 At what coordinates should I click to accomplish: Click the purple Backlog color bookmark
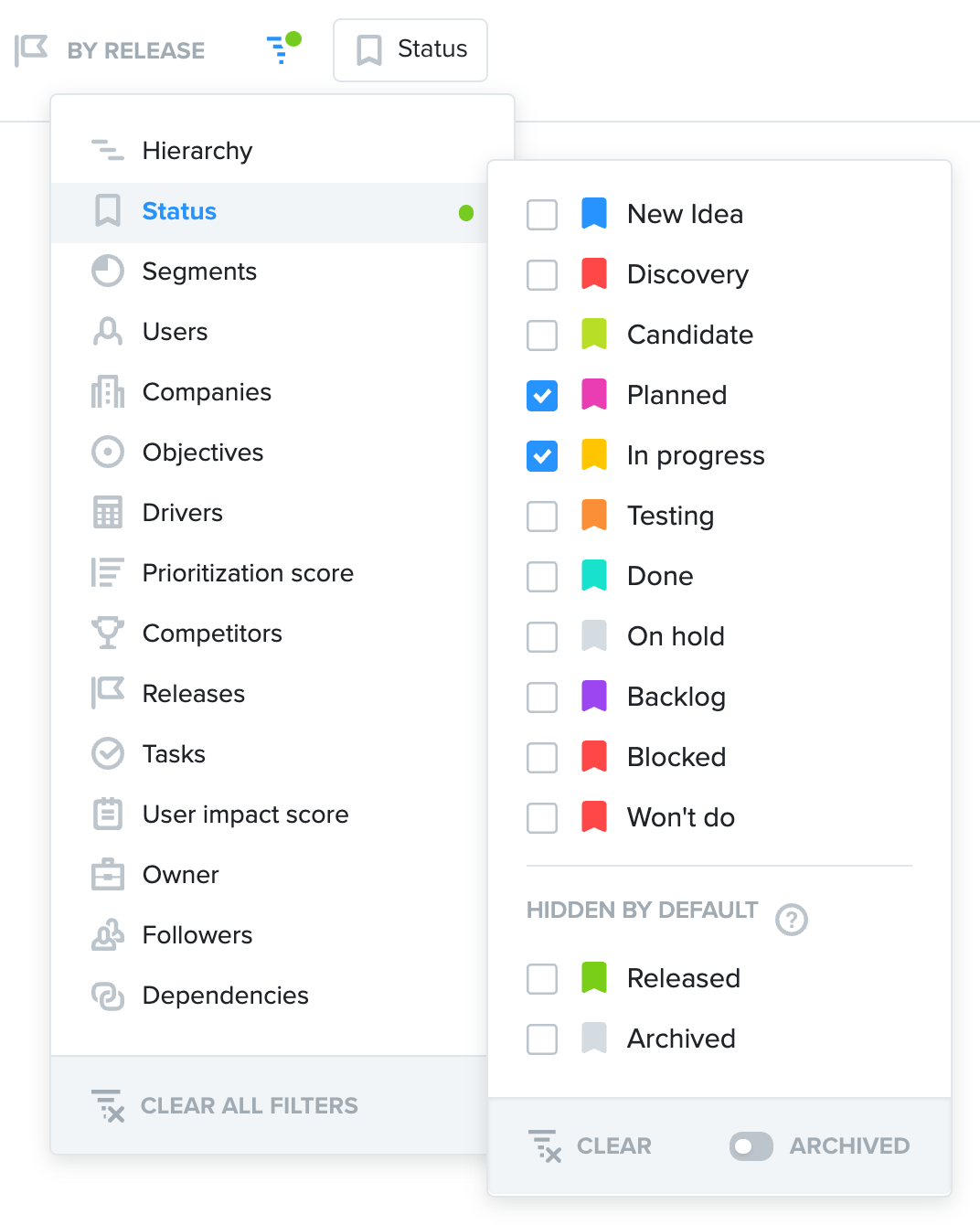(594, 697)
